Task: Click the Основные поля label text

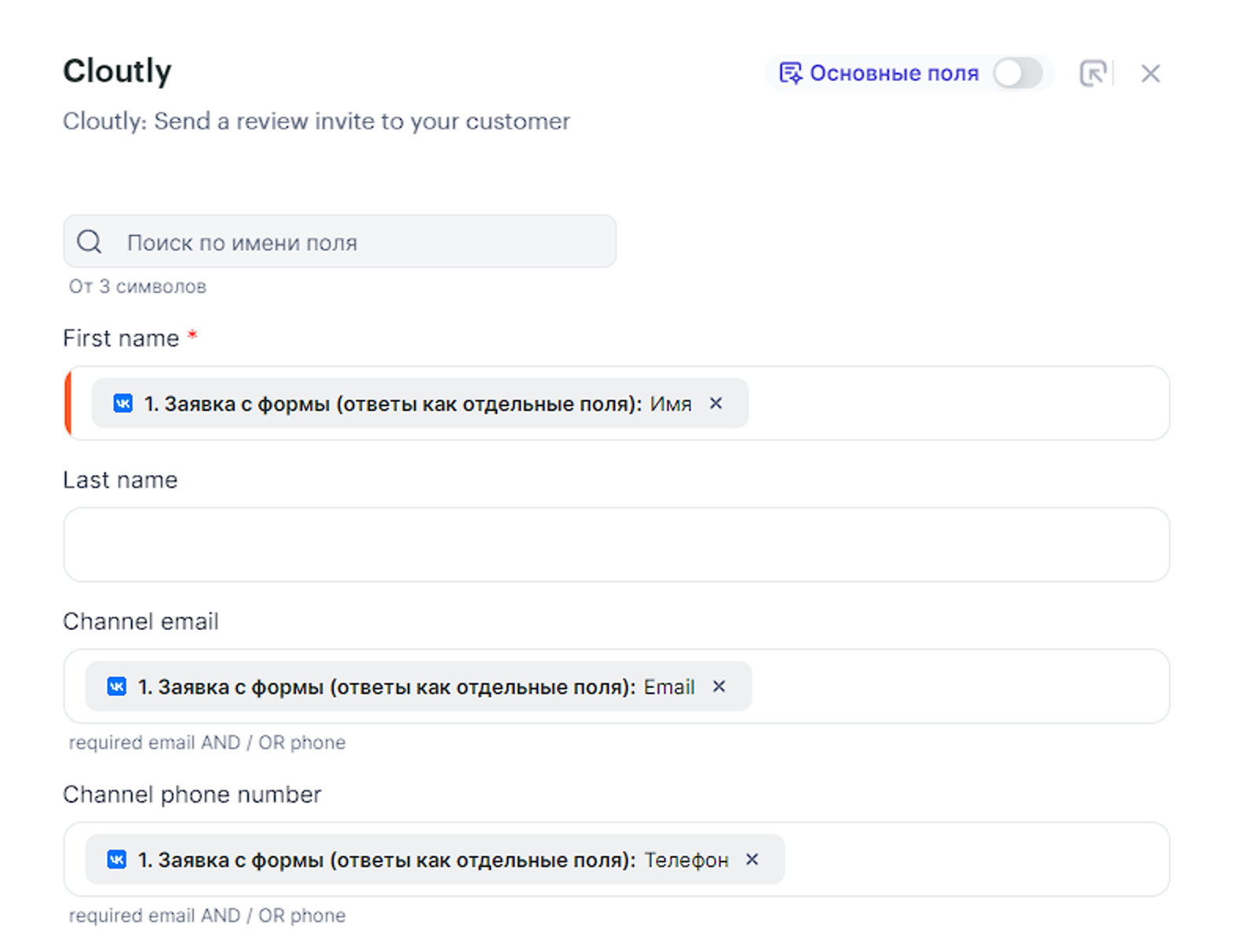Action: point(894,74)
